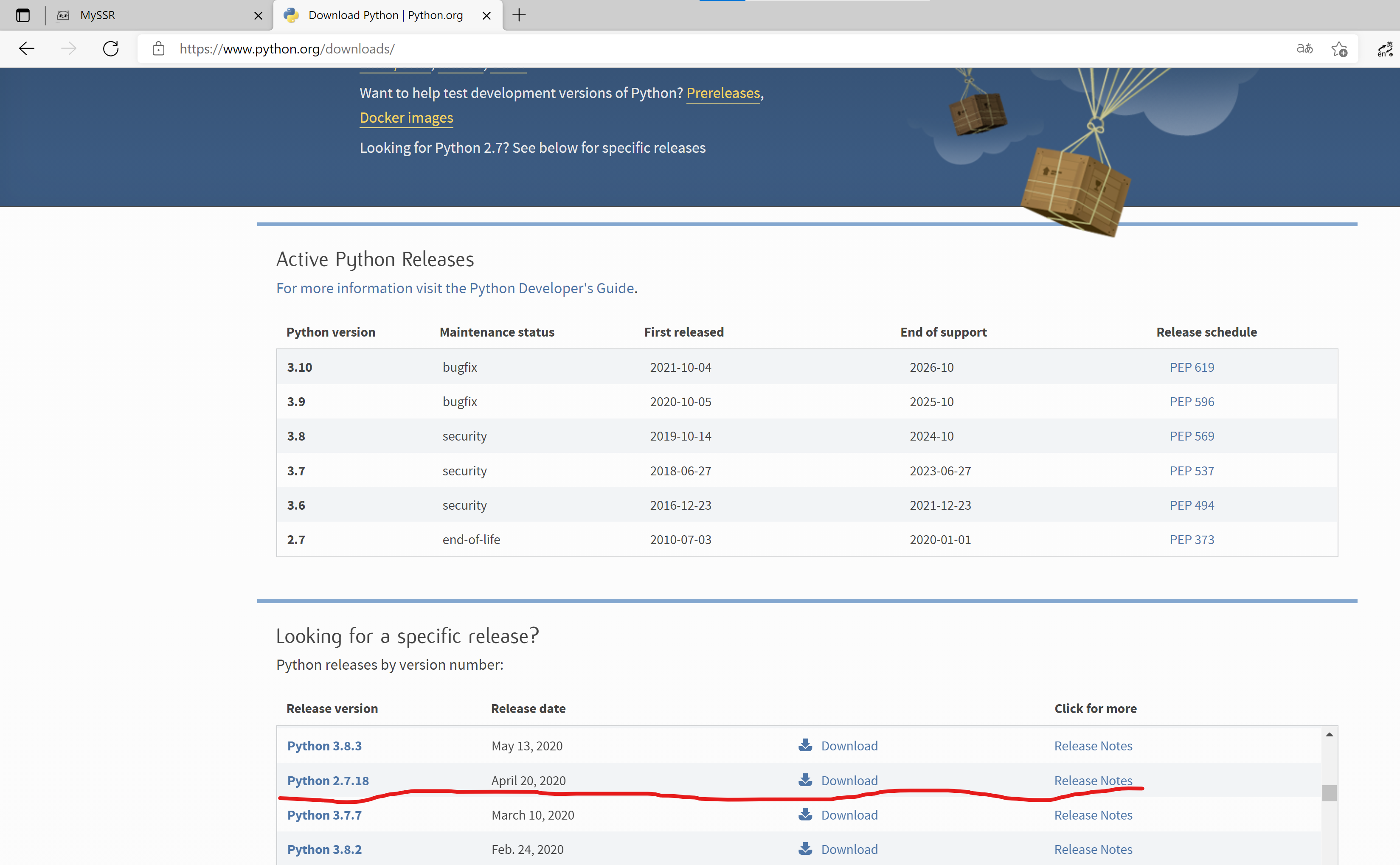Image resolution: width=1400 pixels, height=865 pixels.
Task: Switch to the MySSR tab
Action: 159,15
